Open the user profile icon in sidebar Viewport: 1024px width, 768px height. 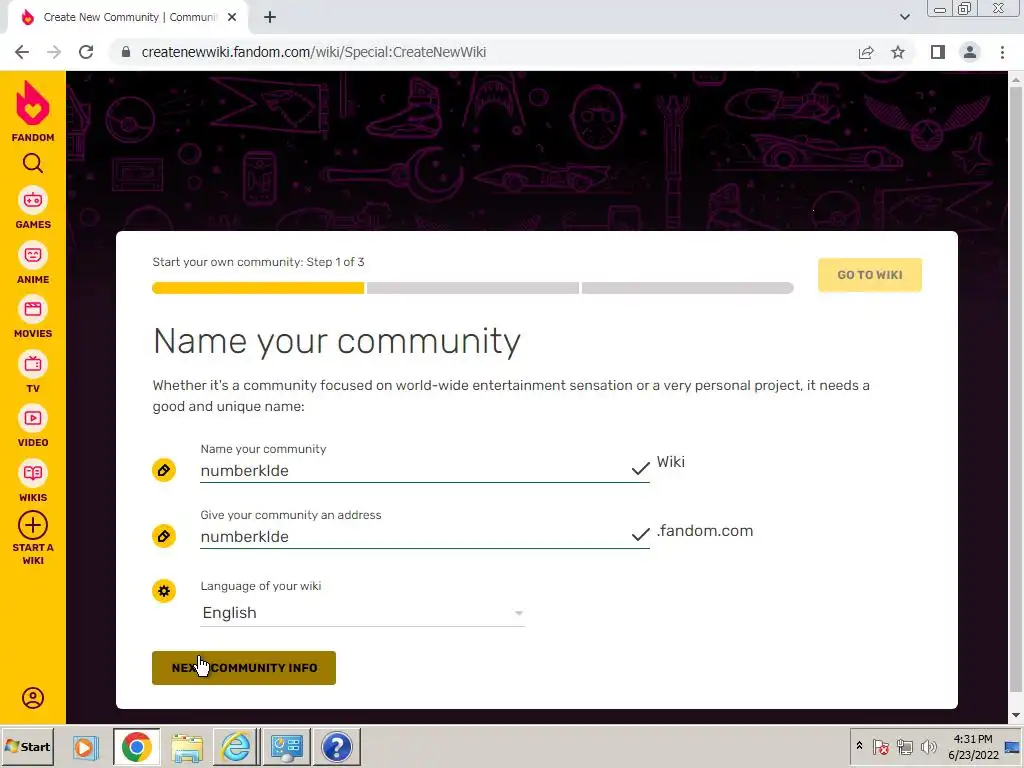pos(33,698)
